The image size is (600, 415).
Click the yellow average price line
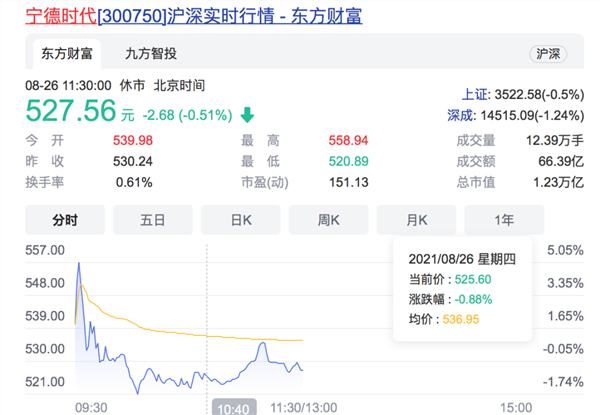[x=189, y=334]
